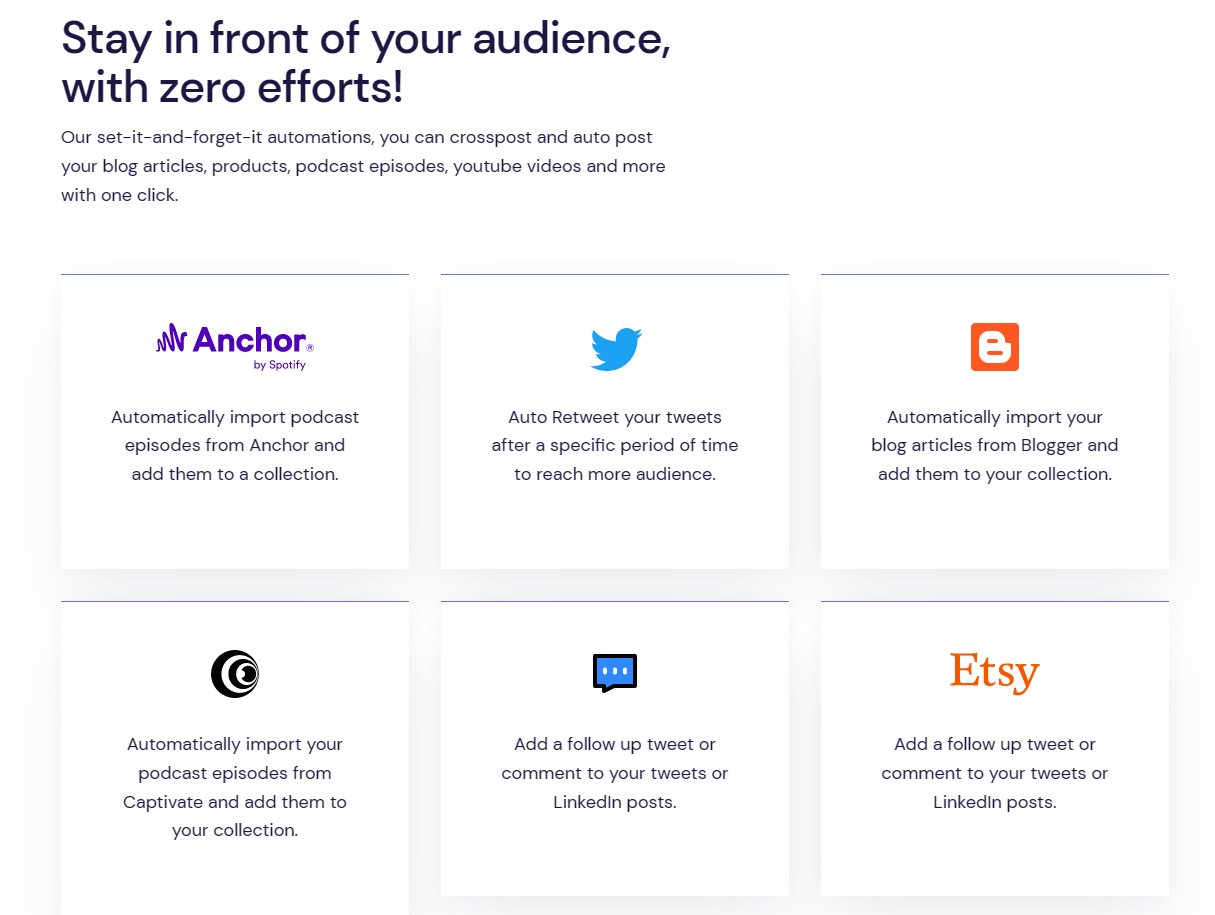
Task: Click follow up tweet text under chat icon
Action: [615, 773]
